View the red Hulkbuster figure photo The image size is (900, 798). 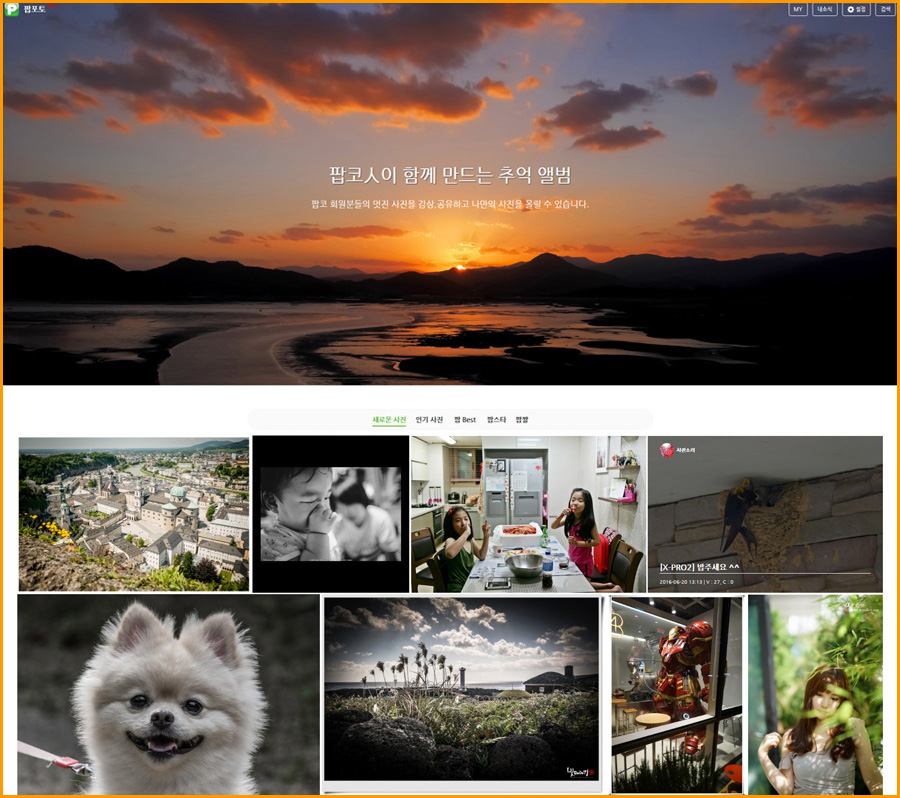pyautogui.click(x=677, y=694)
